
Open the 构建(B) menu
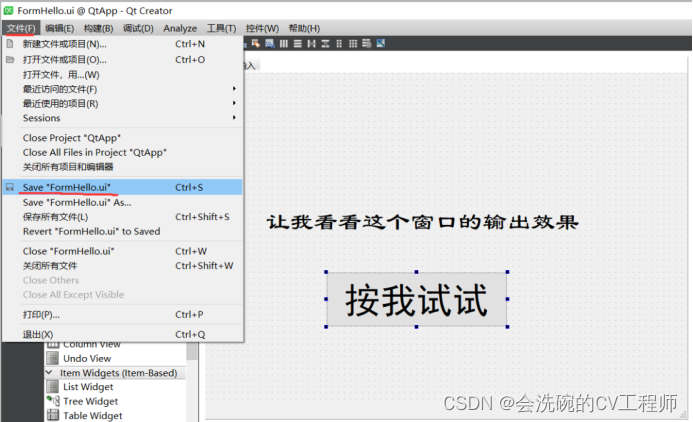(98, 28)
